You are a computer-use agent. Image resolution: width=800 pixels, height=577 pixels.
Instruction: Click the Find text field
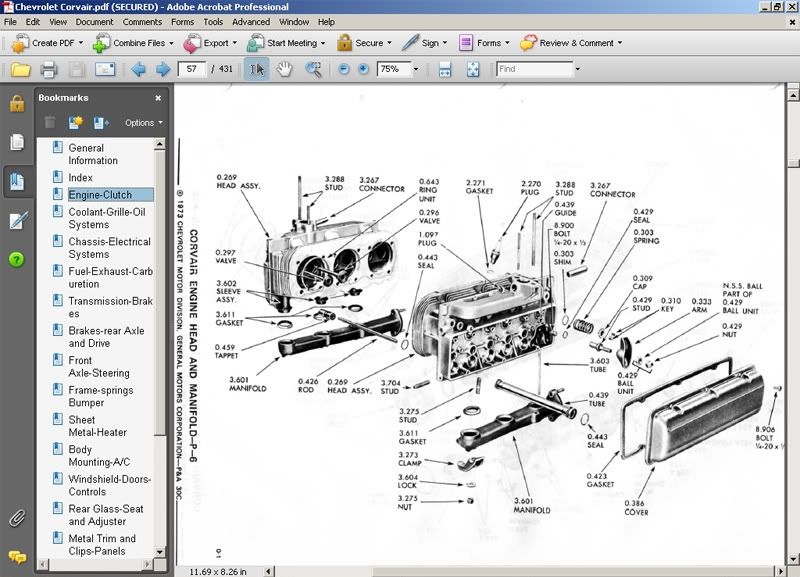click(x=535, y=69)
